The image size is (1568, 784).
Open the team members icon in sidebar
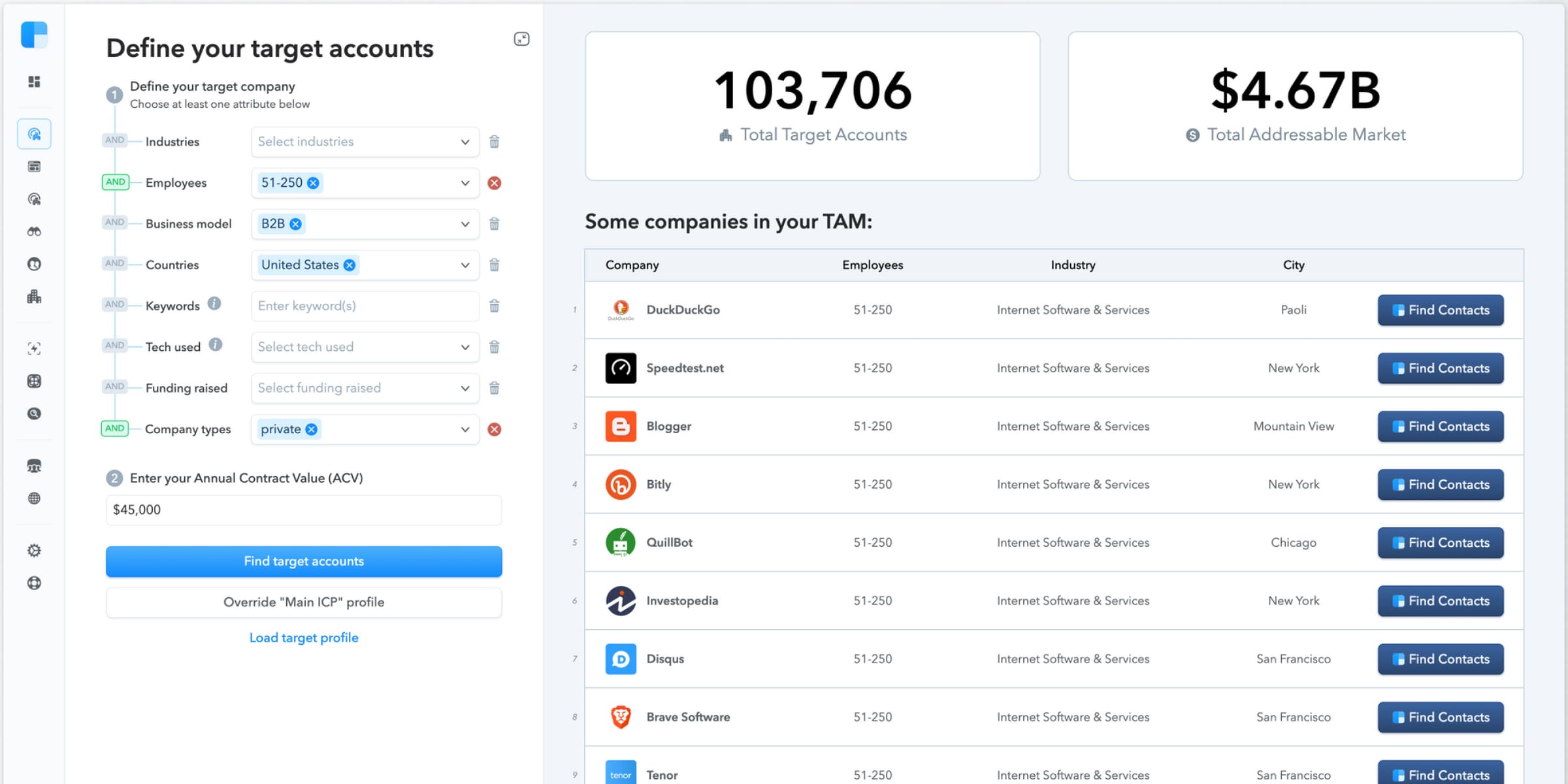tap(35, 466)
